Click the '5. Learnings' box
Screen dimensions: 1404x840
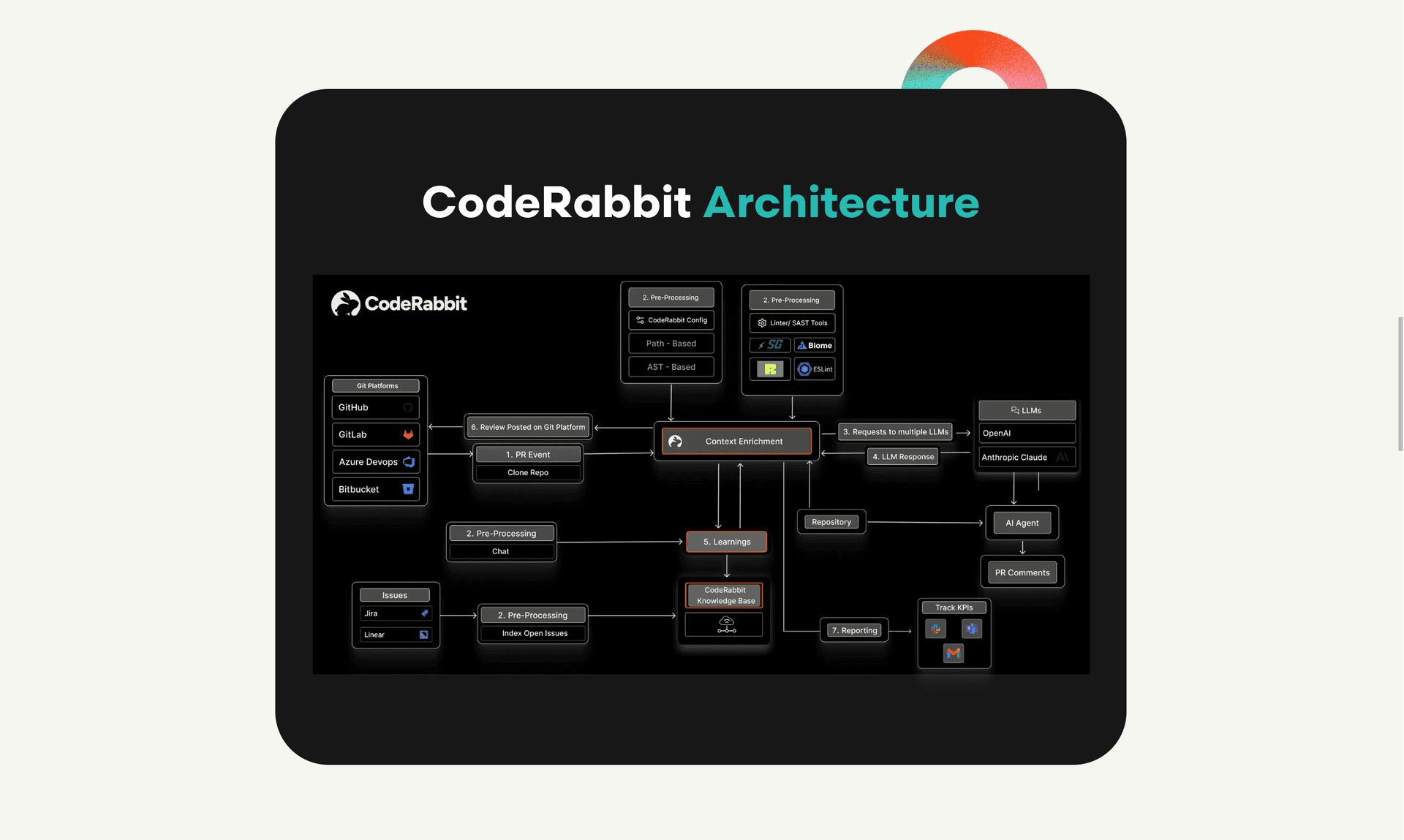[x=727, y=542]
